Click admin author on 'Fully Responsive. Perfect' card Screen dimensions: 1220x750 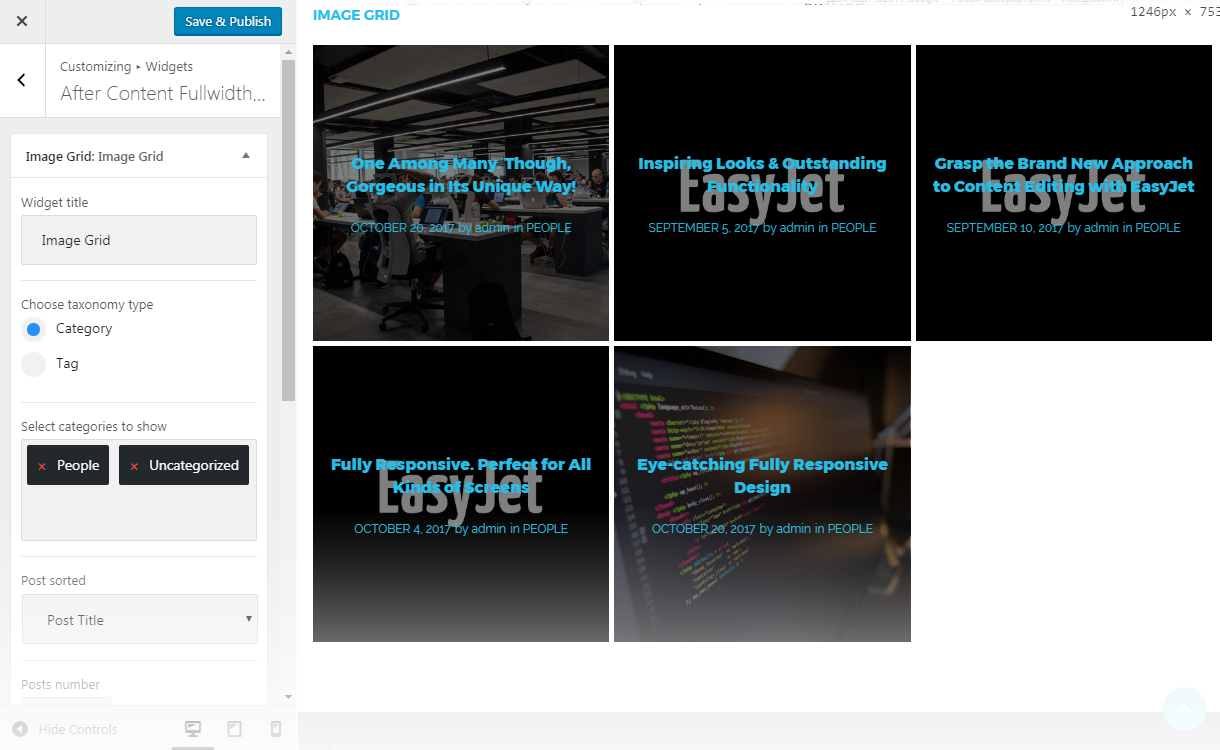pyautogui.click(x=489, y=529)
